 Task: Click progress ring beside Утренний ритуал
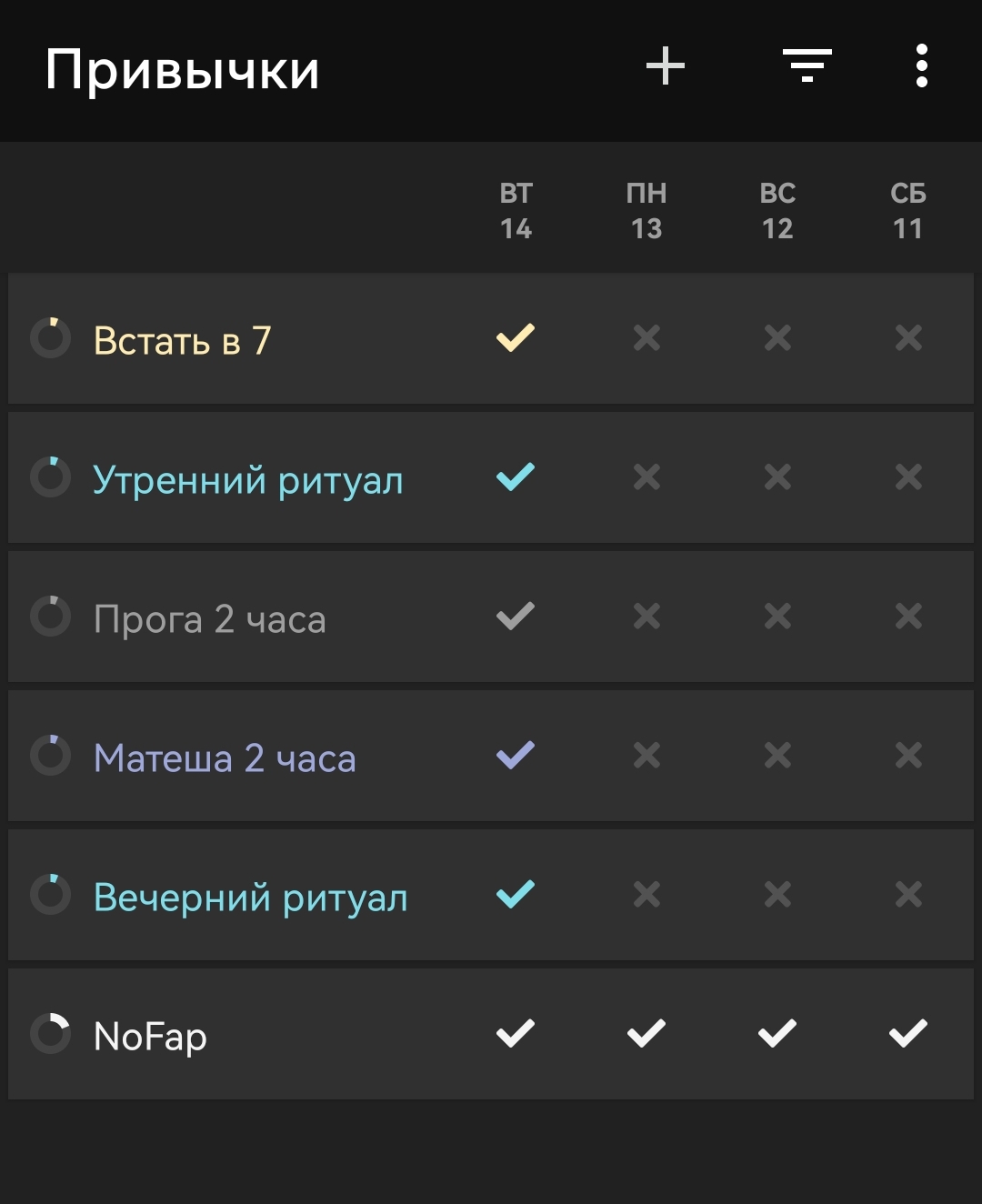51,477
